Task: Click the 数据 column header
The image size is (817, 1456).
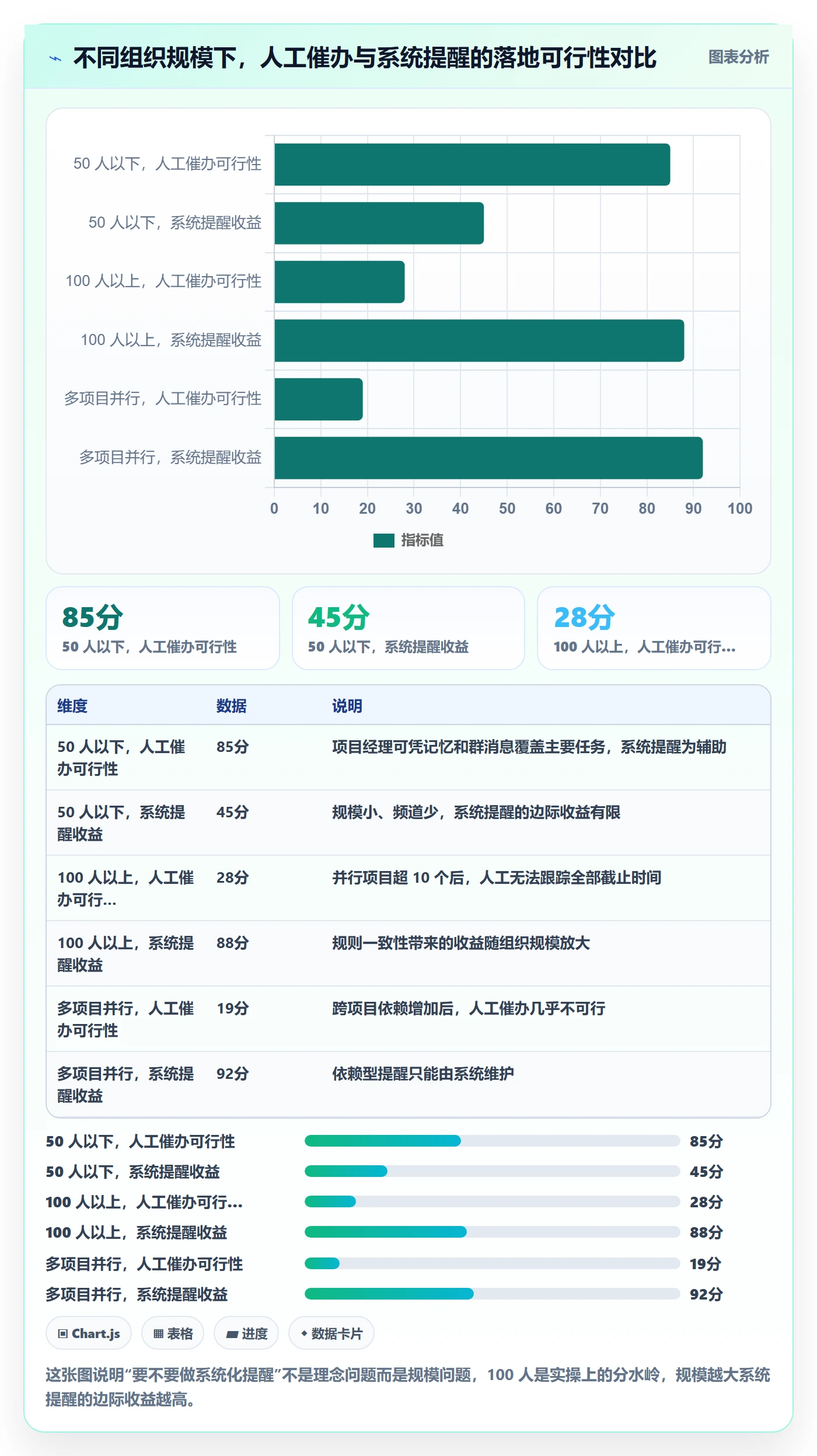Action: (232, 706)
